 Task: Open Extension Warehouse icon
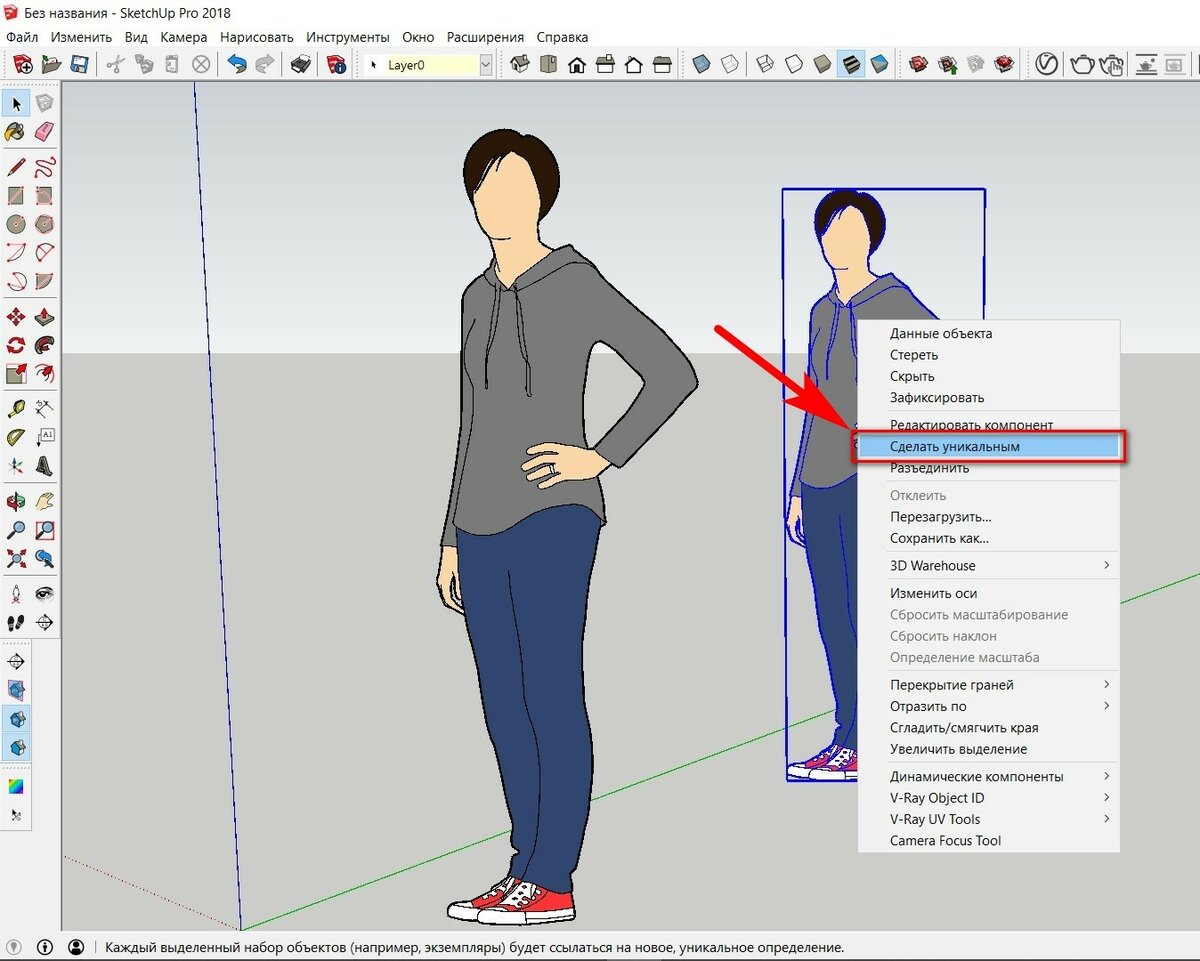click(1004, 65)
